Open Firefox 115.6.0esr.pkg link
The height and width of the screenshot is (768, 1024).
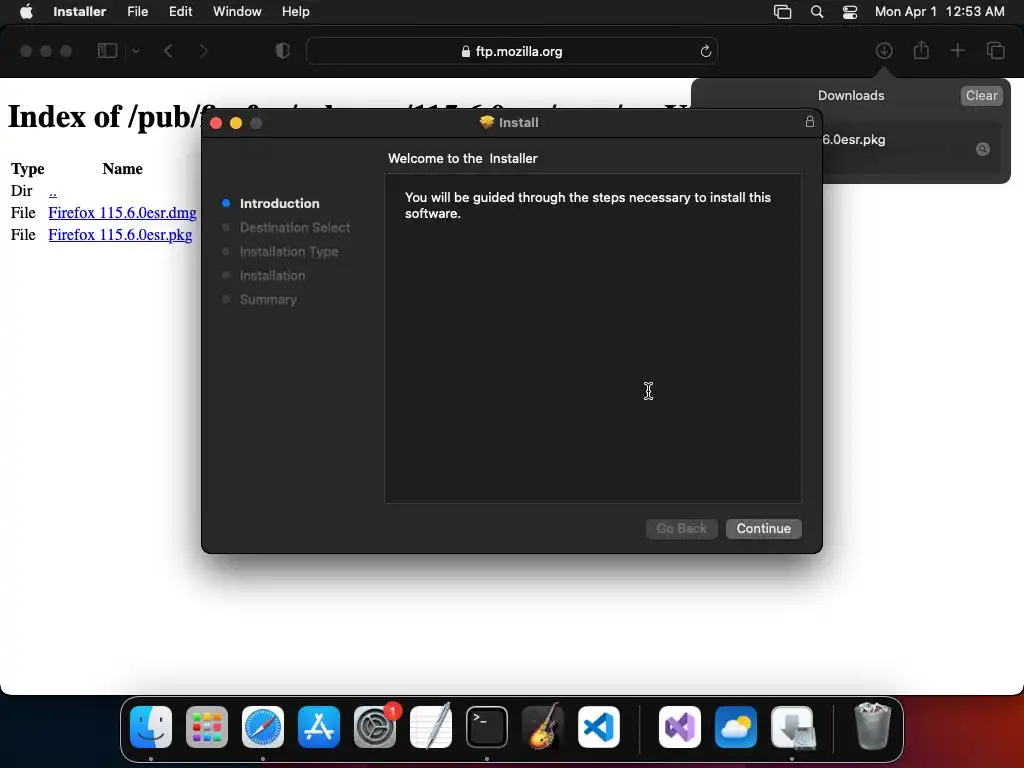120,235
